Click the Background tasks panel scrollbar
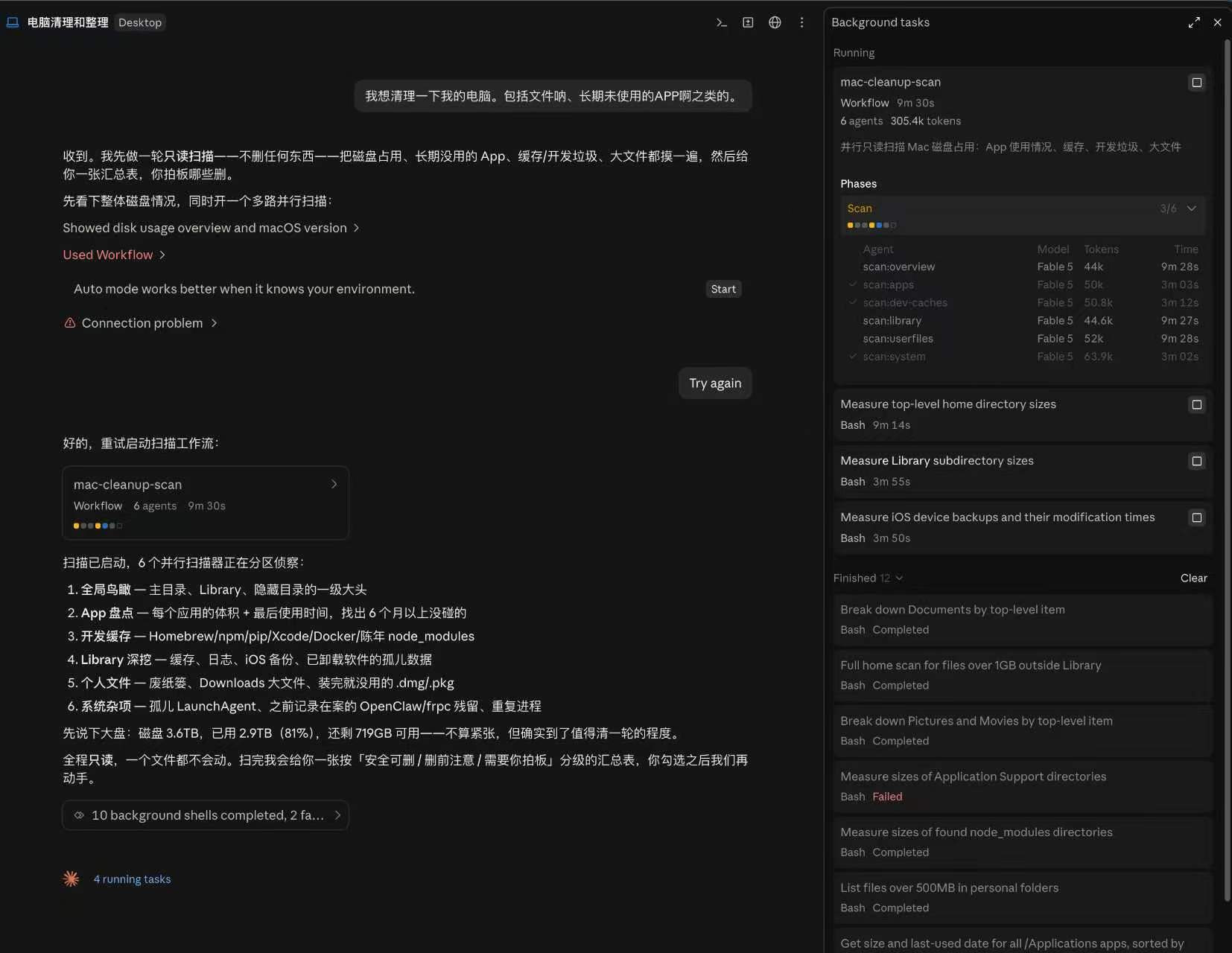 (x=1228, y=469)
